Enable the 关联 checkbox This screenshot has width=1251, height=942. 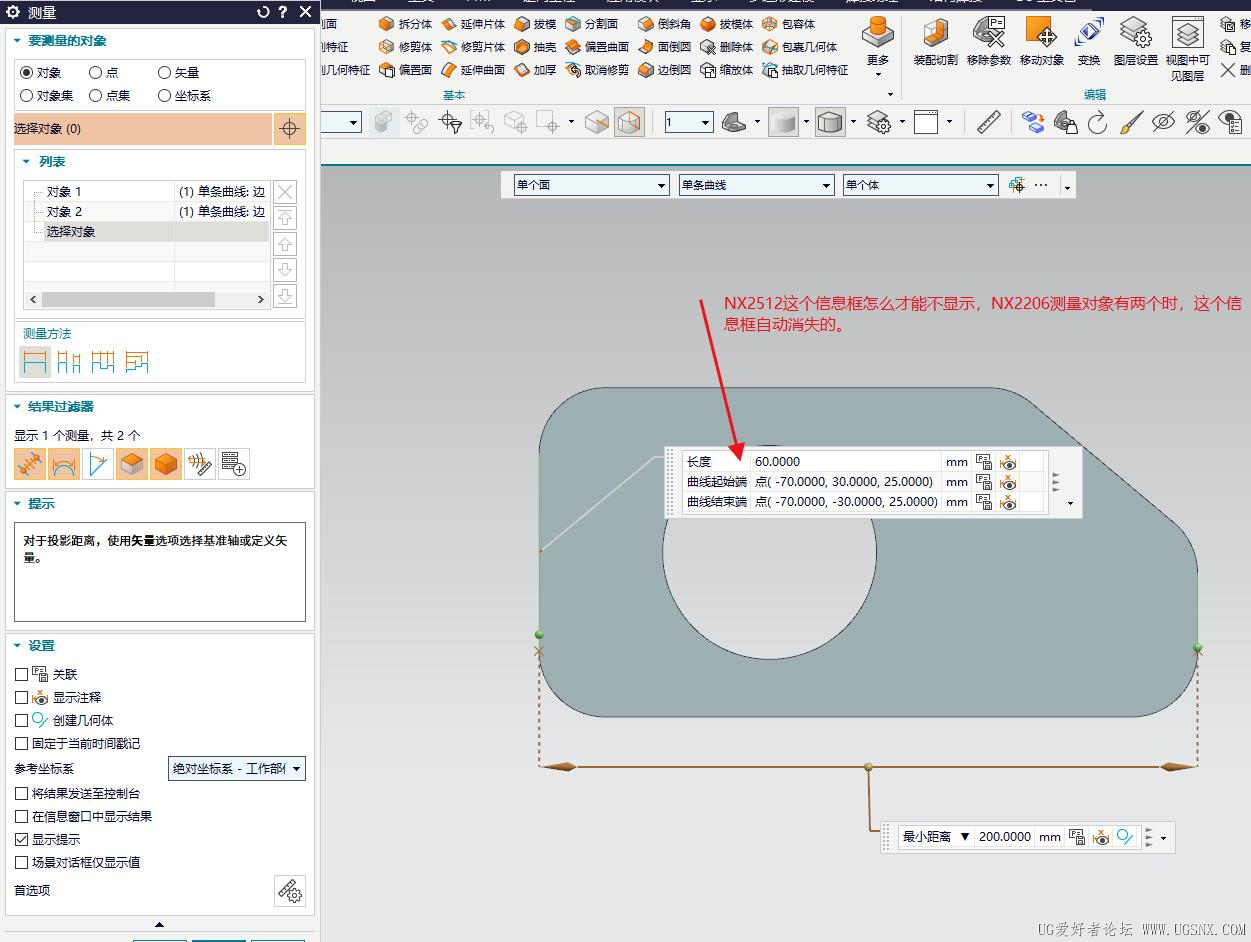[x=22, y=675]
